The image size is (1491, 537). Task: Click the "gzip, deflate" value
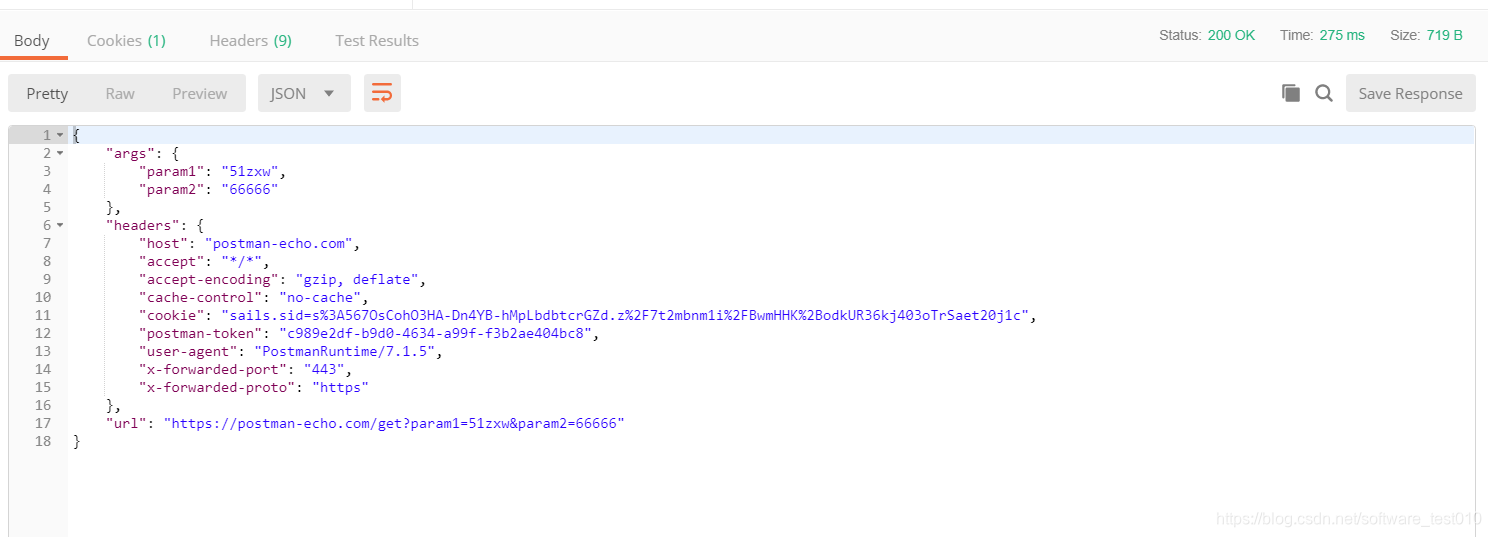pos(358,279)
